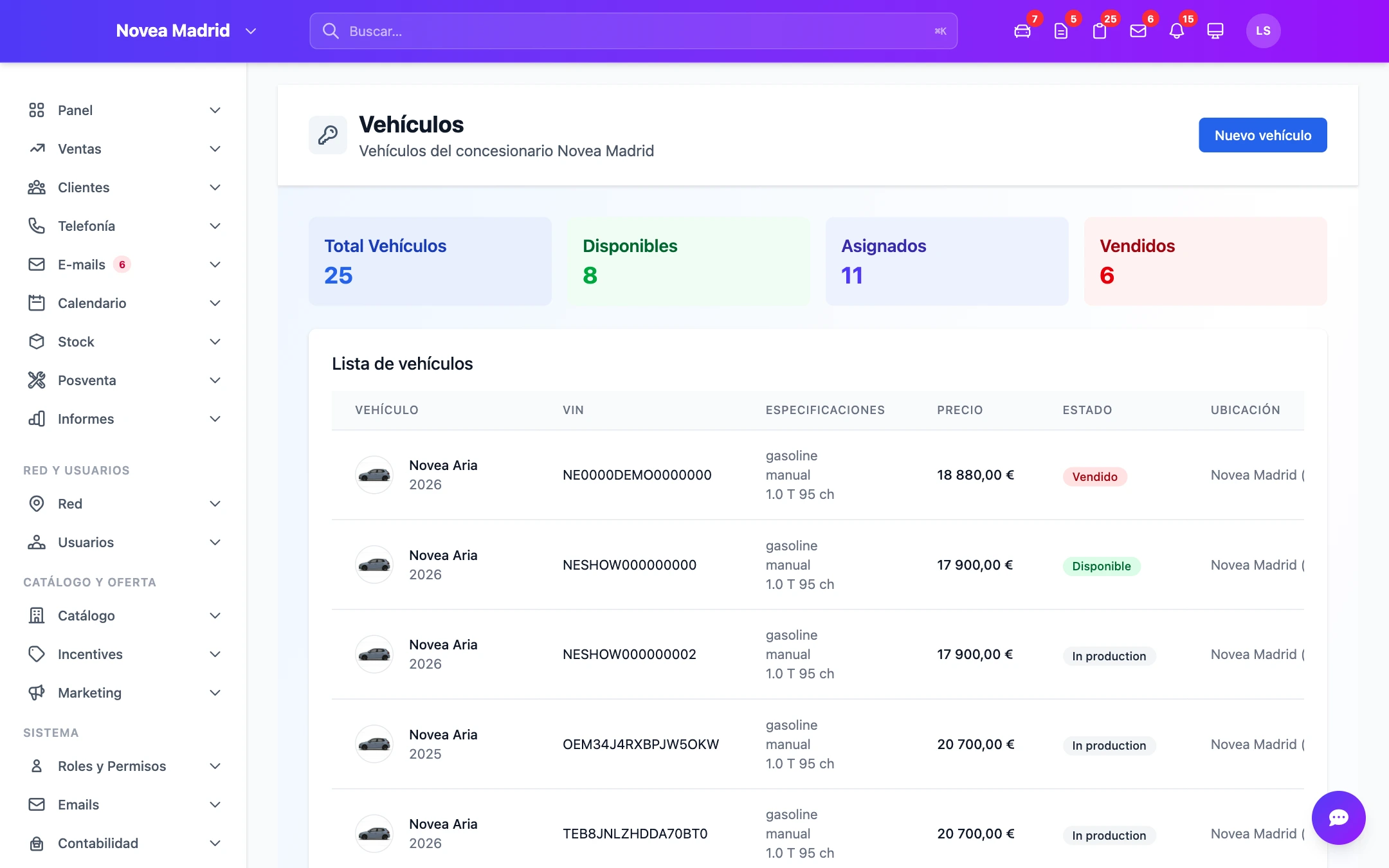Viewport: 1389px width, 868px height.
Task: Open the Informes sidebar menu item
Action: point(125,419)
